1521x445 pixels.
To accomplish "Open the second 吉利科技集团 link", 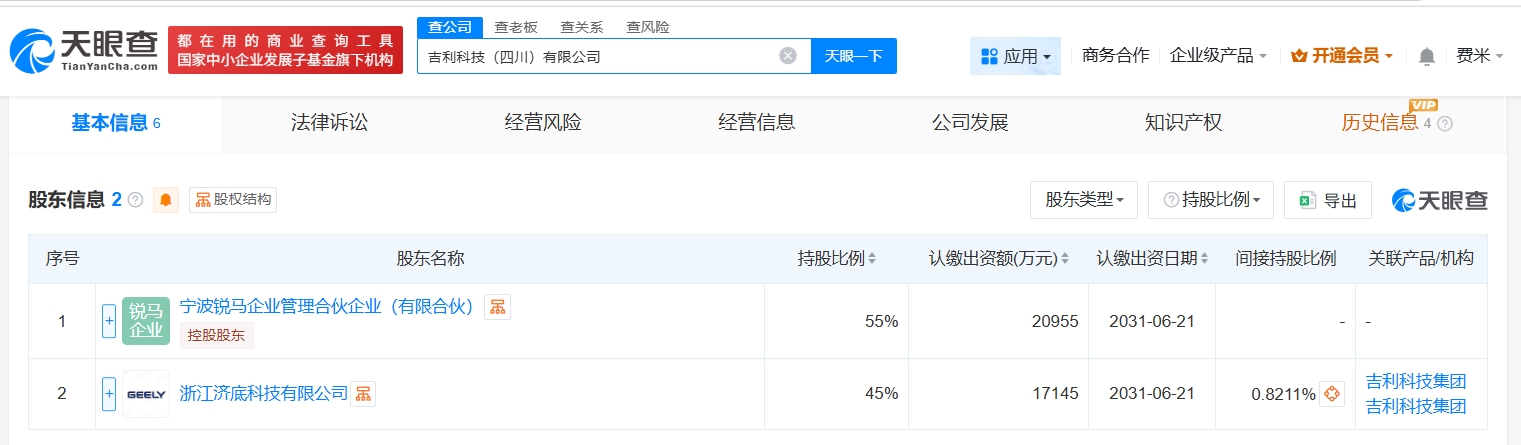I will (1416, 406).
